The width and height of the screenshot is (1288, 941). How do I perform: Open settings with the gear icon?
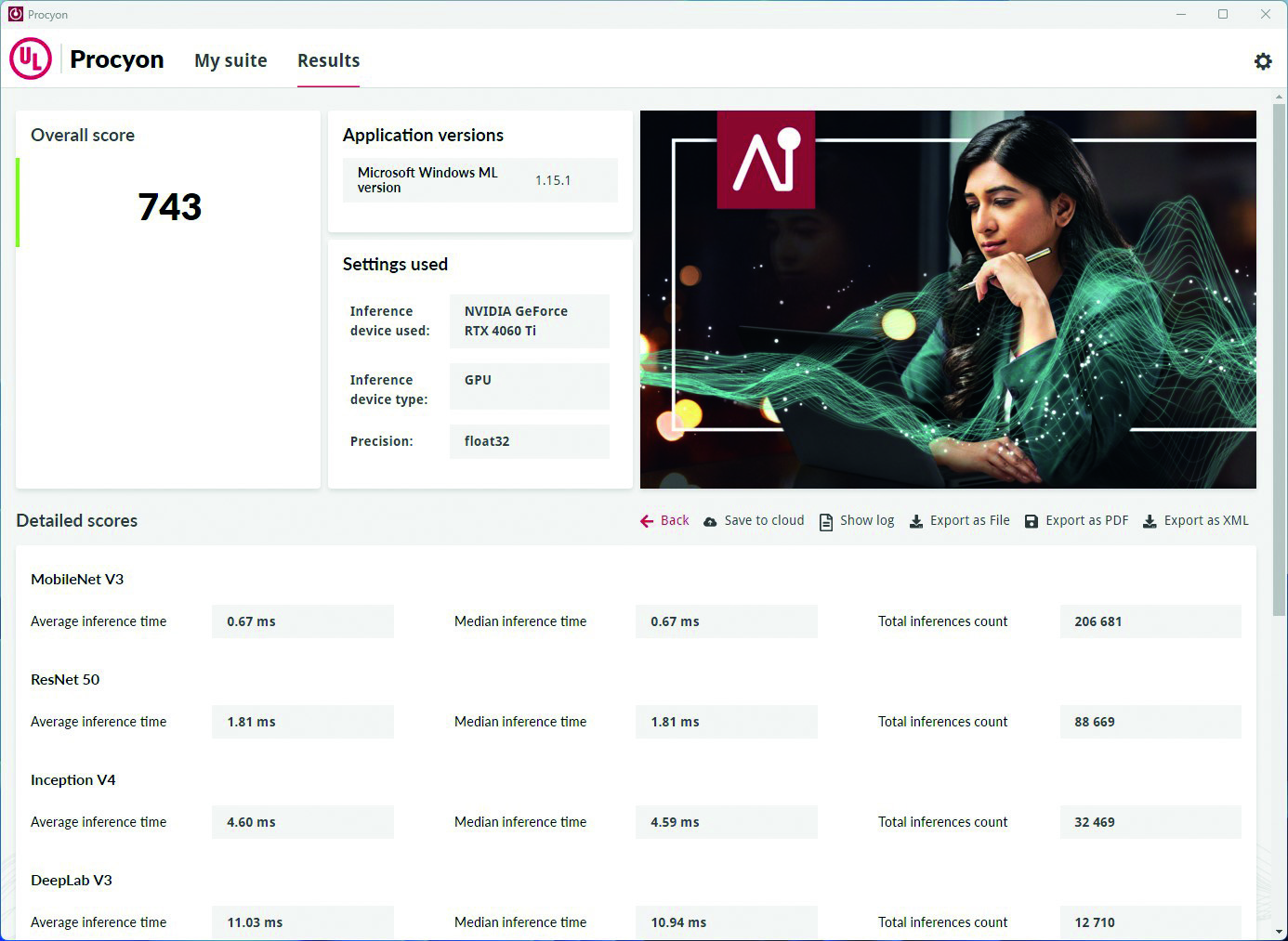(x=1262, y=61)
